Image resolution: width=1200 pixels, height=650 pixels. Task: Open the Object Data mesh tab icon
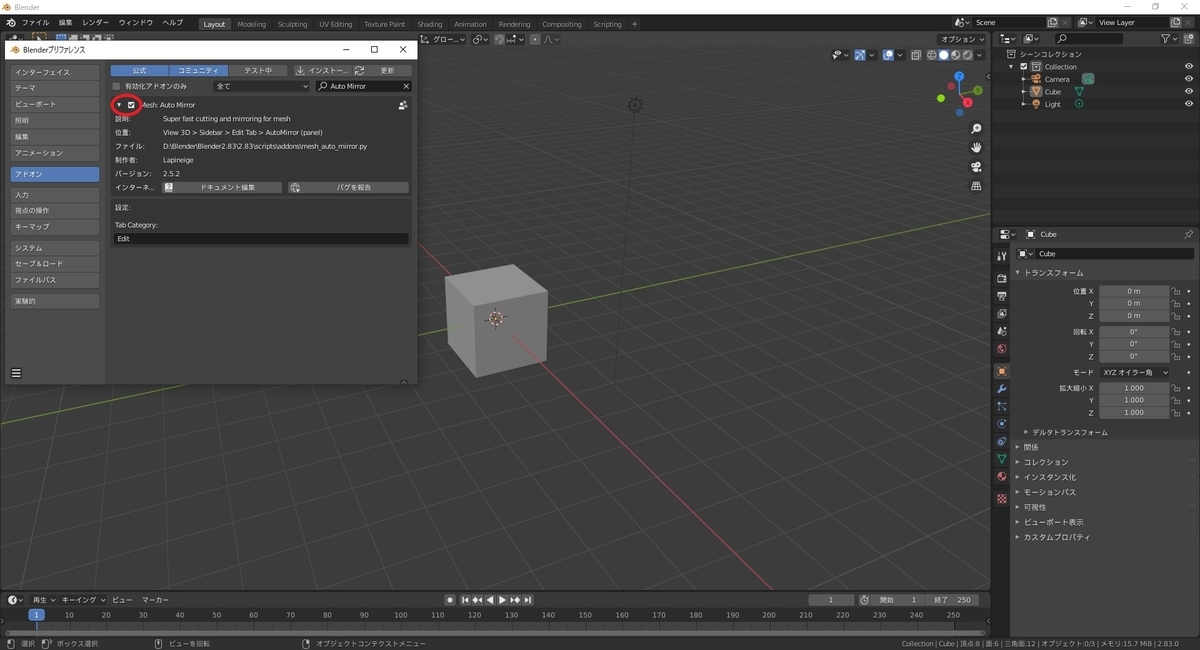pyautogui.click(x=1001, y=459)
